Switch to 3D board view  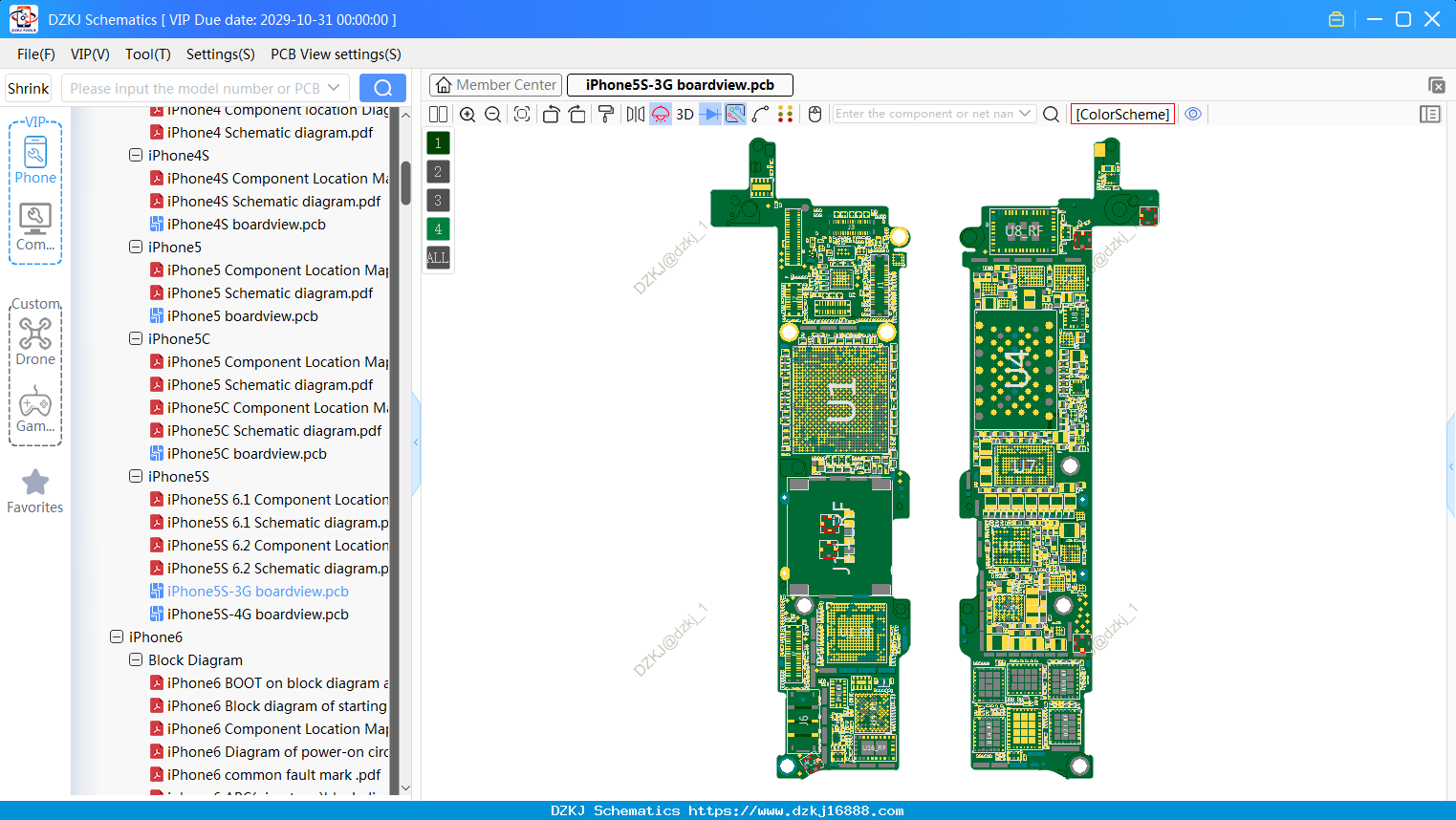tap(685, 115)
